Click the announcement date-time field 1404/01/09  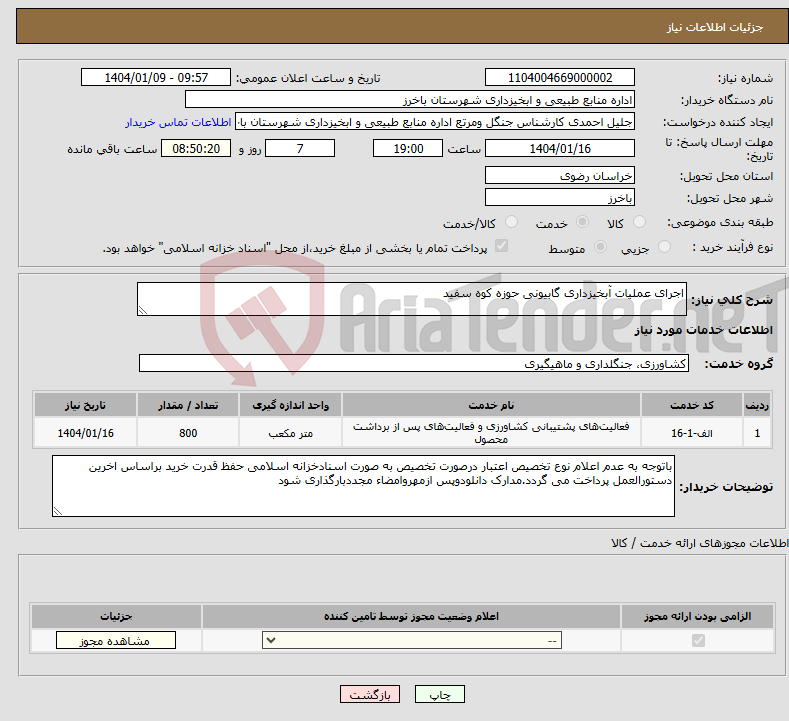click(156, 77)
